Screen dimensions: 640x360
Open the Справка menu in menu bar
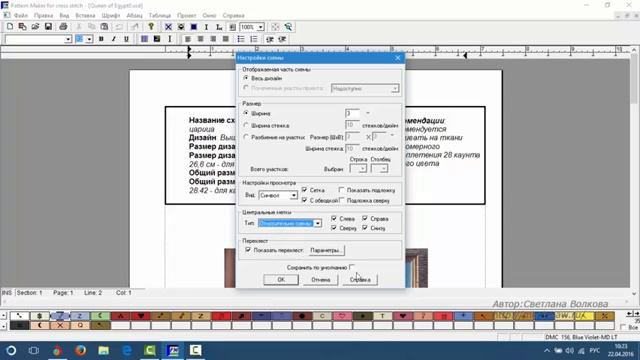click(233, 16)
